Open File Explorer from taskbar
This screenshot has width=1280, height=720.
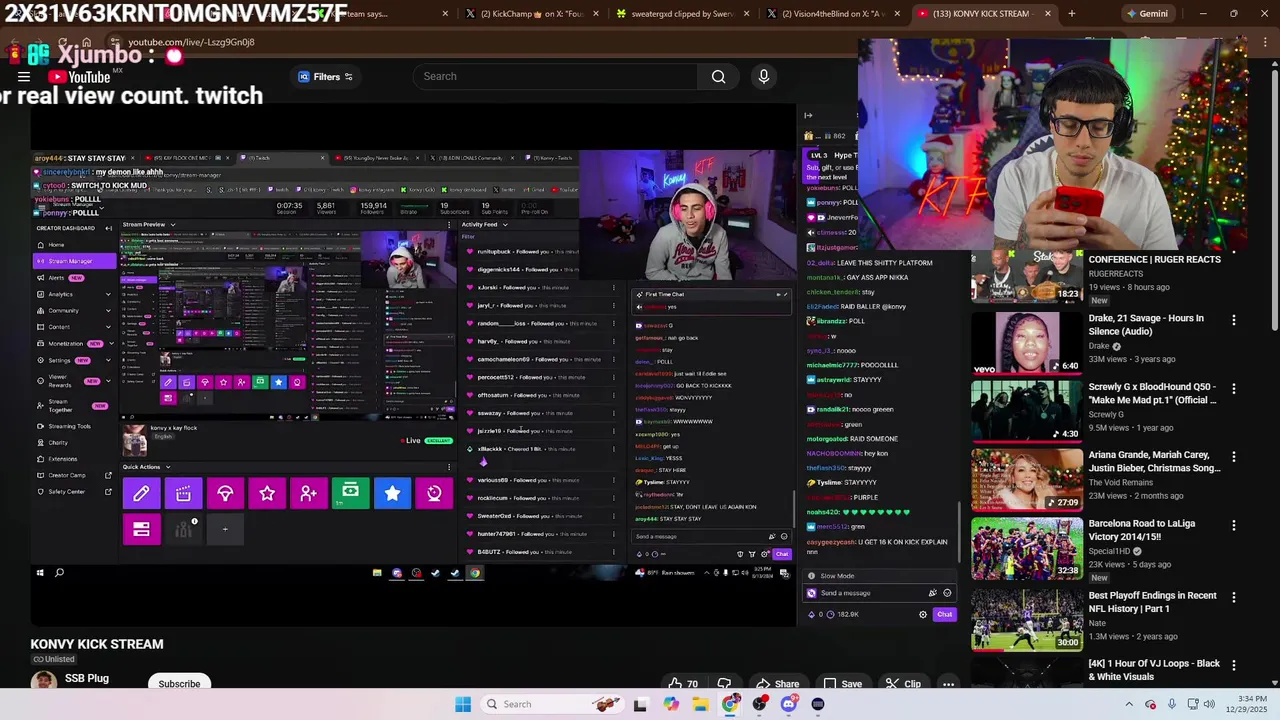pyautogui.click(x=700, y=704)
